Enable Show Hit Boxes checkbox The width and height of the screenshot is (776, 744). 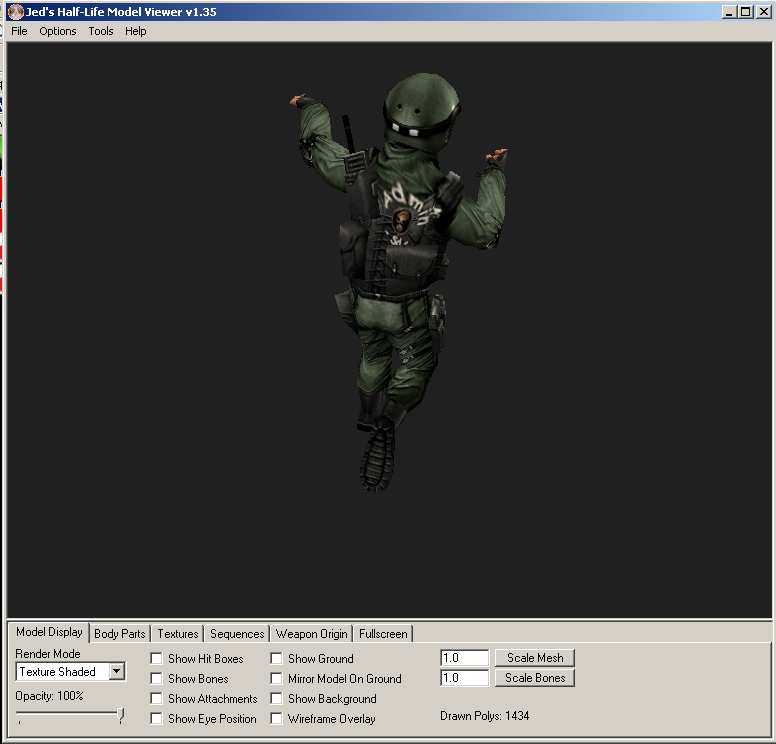(x=156, y=658)
